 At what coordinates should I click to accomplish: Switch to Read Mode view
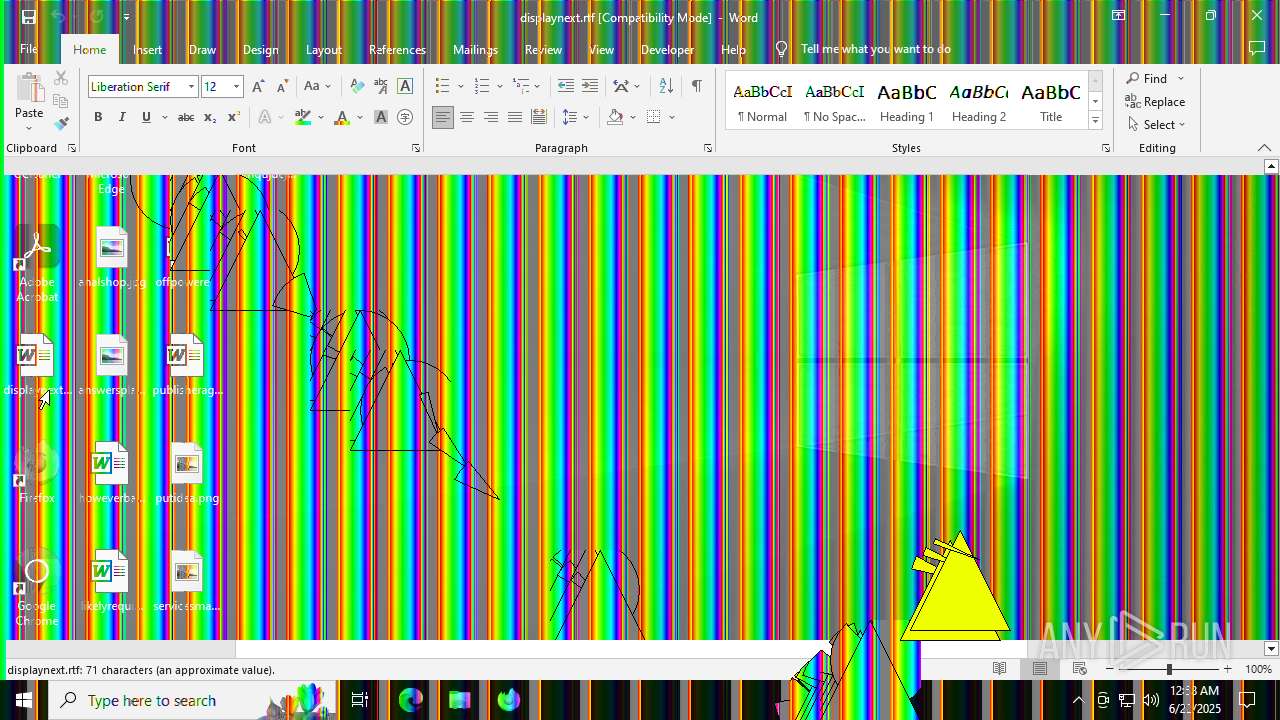tap(1000, 669)
